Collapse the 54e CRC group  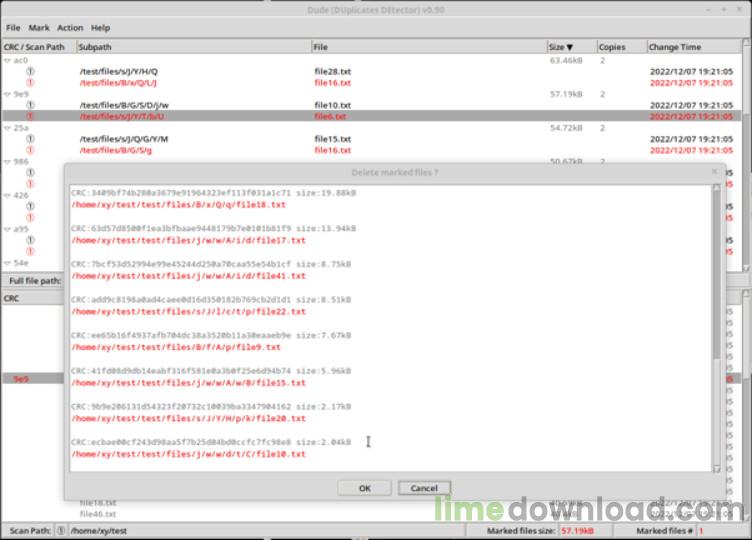7,263
